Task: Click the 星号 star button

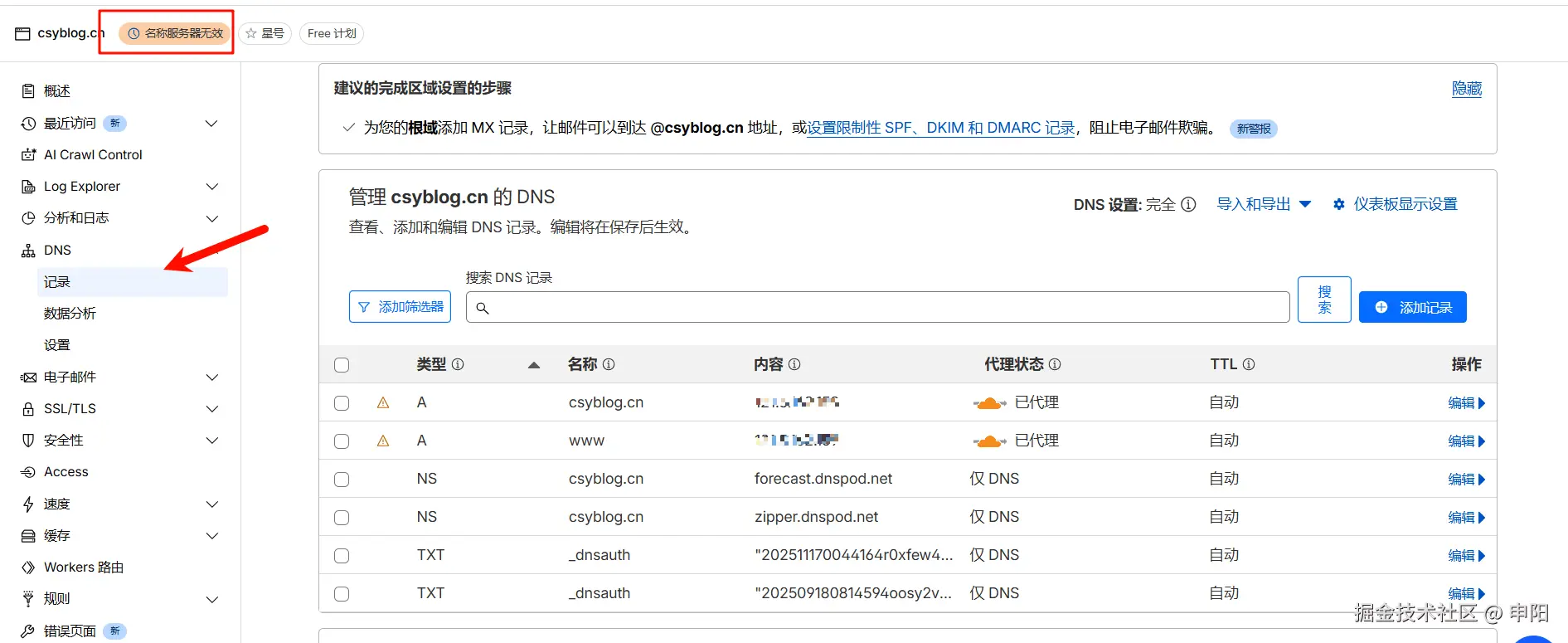Action: 265,33
